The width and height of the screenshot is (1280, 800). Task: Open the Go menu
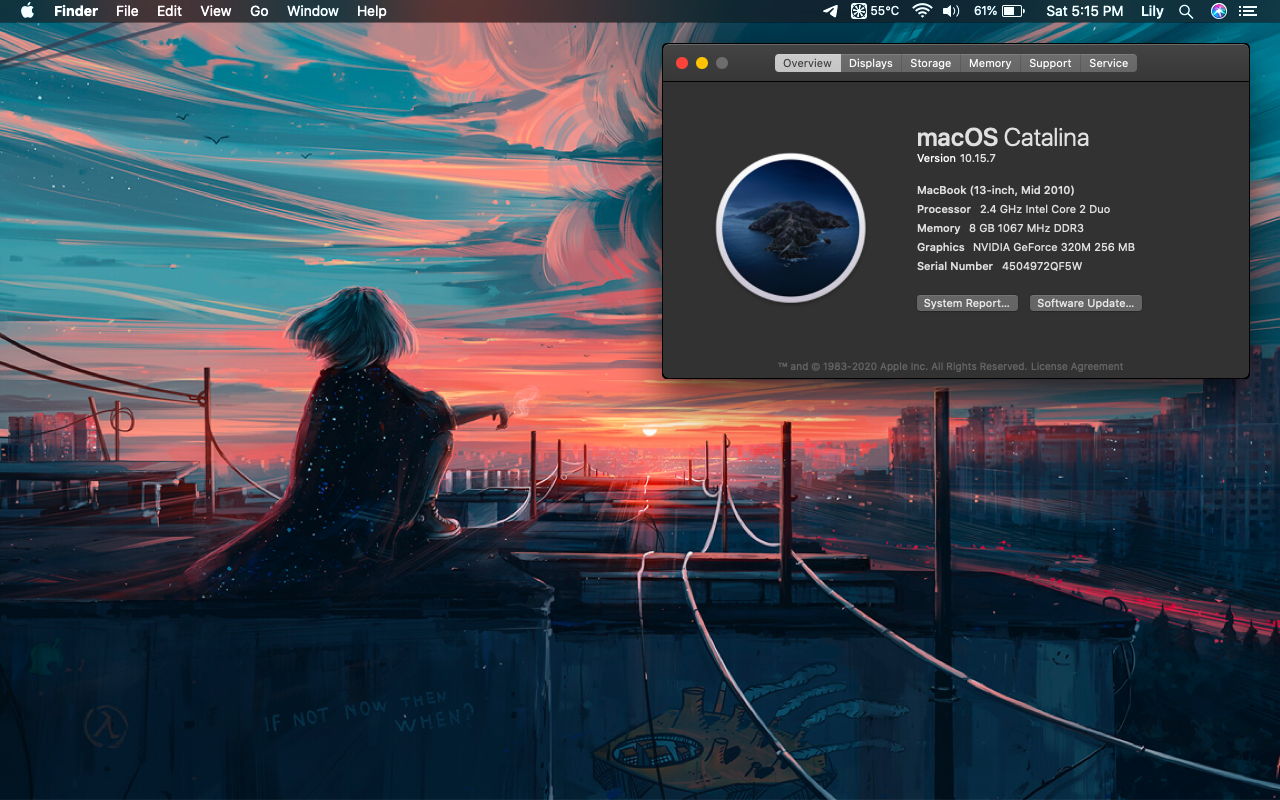[259, 11]
